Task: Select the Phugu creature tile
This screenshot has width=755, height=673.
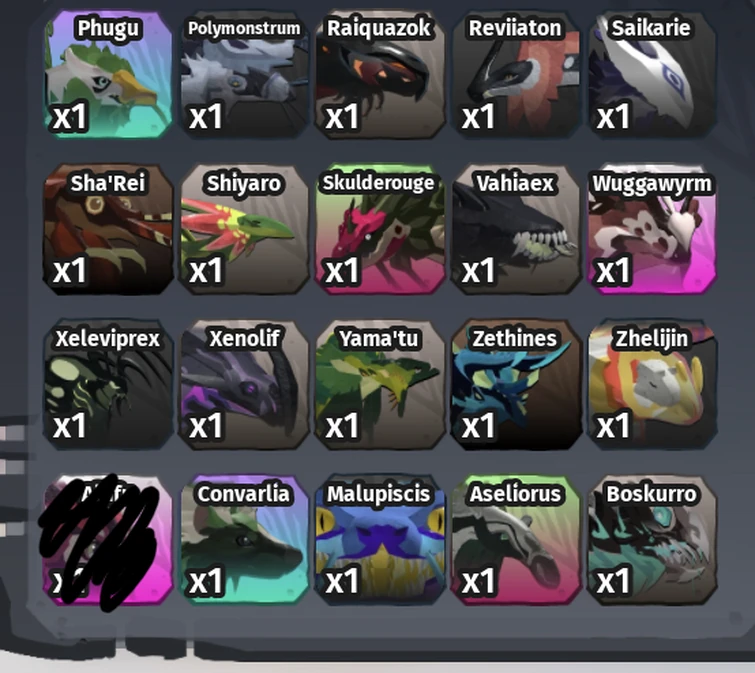Action: pyautogui.click(x=108, y=75)
